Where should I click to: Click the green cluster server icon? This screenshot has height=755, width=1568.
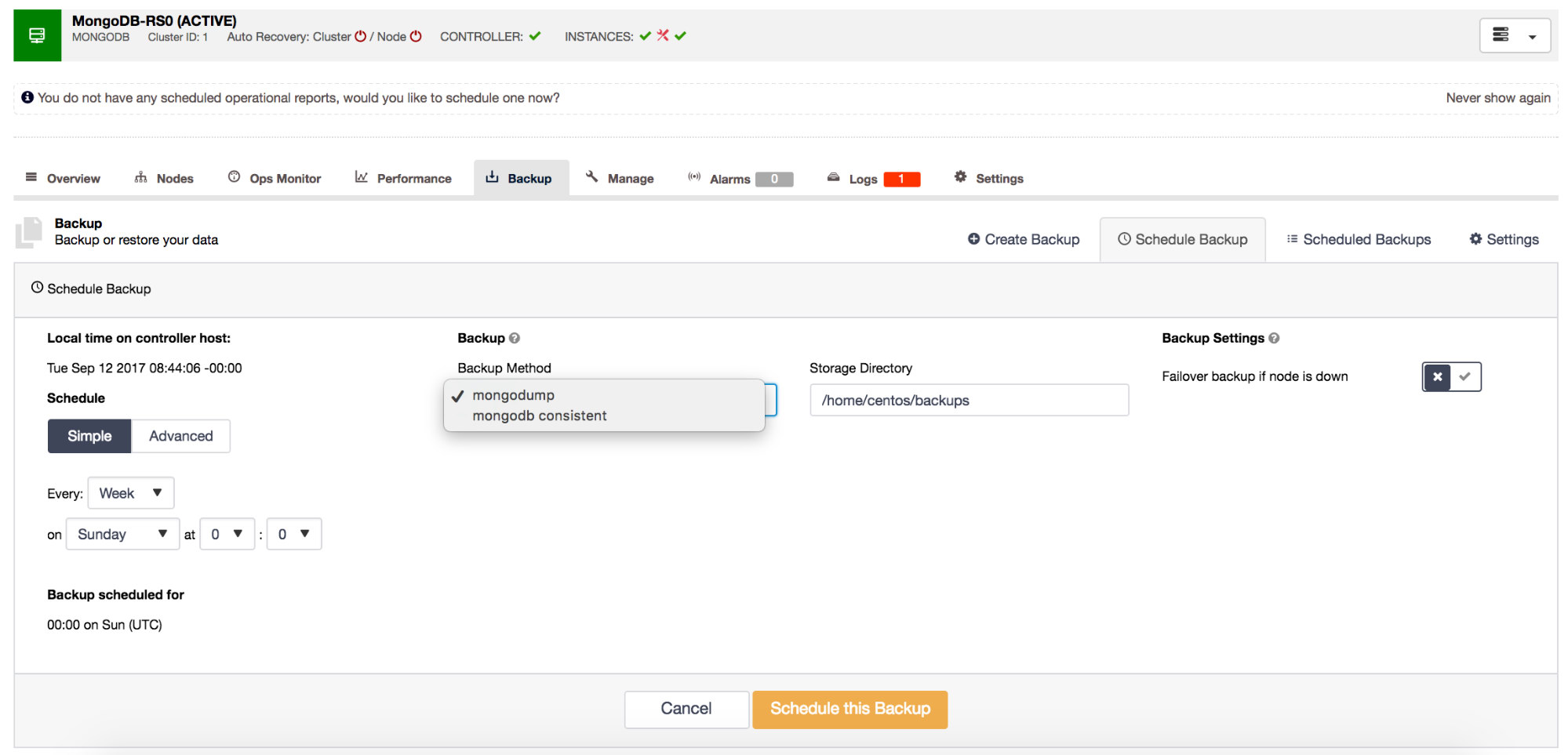pyautogui.click(x=37, y=35)
